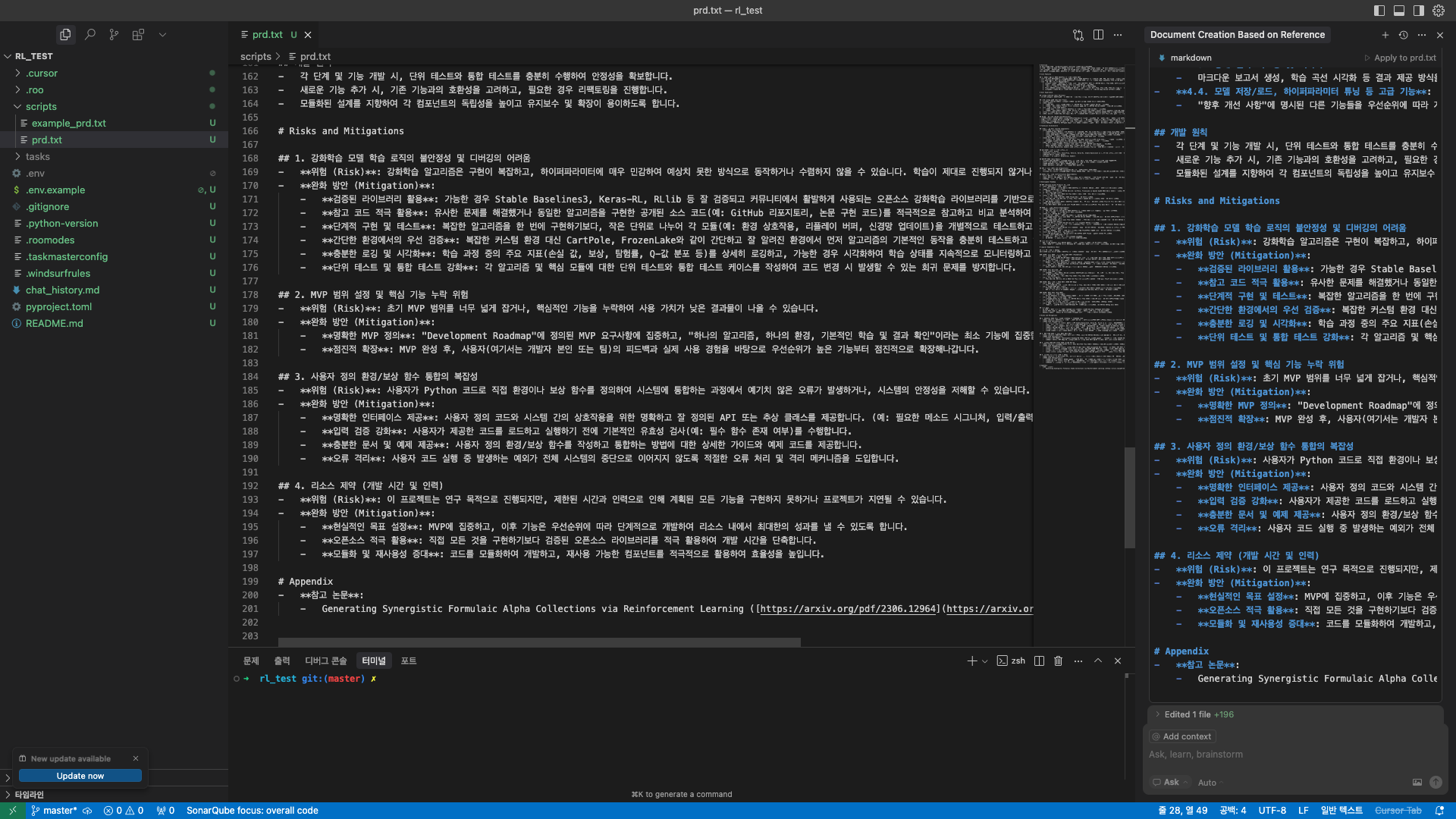Viewport: 1456px width, 819px height.
Task: Open editor more actions menu
Action: [x=1118, y=35]
